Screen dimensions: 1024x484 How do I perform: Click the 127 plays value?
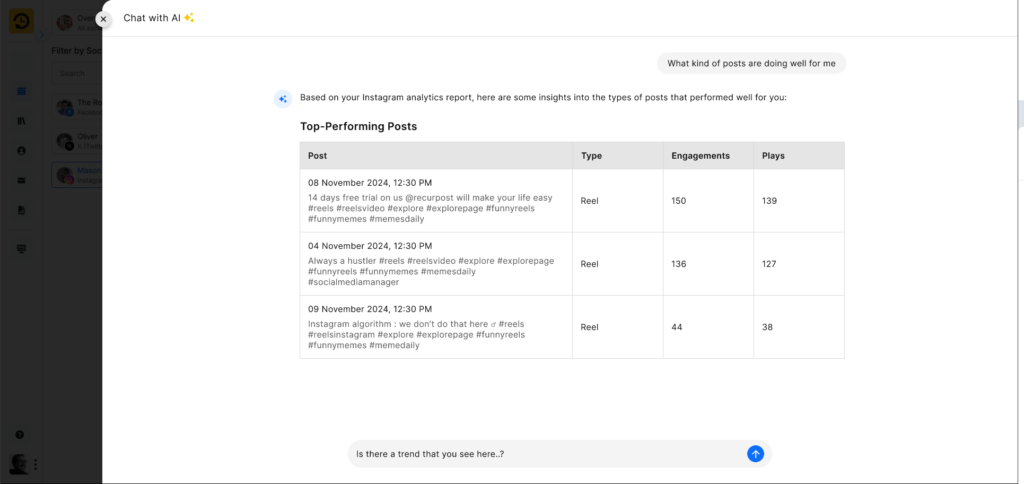point(769,264)
